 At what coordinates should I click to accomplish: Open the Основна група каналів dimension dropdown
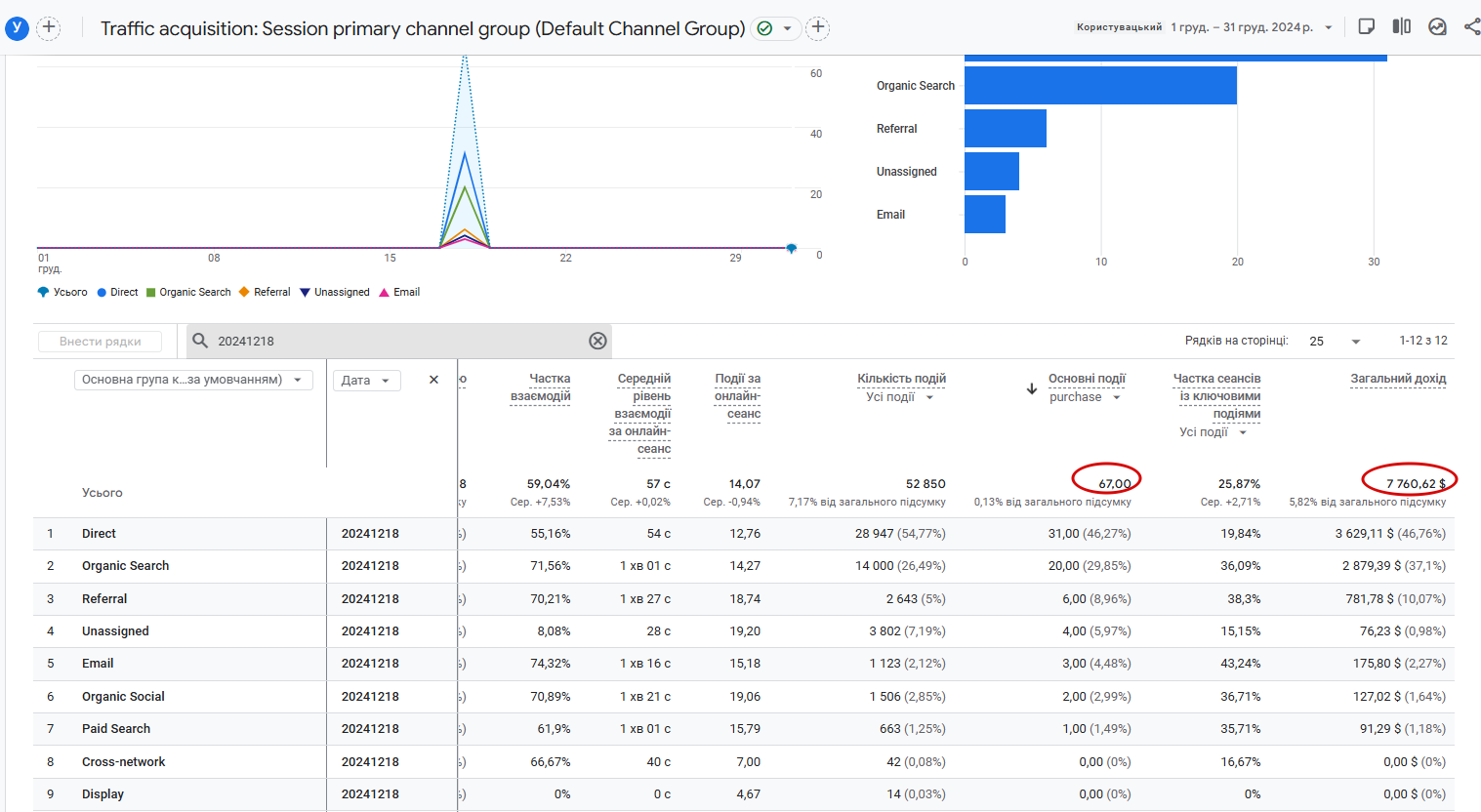193,380
